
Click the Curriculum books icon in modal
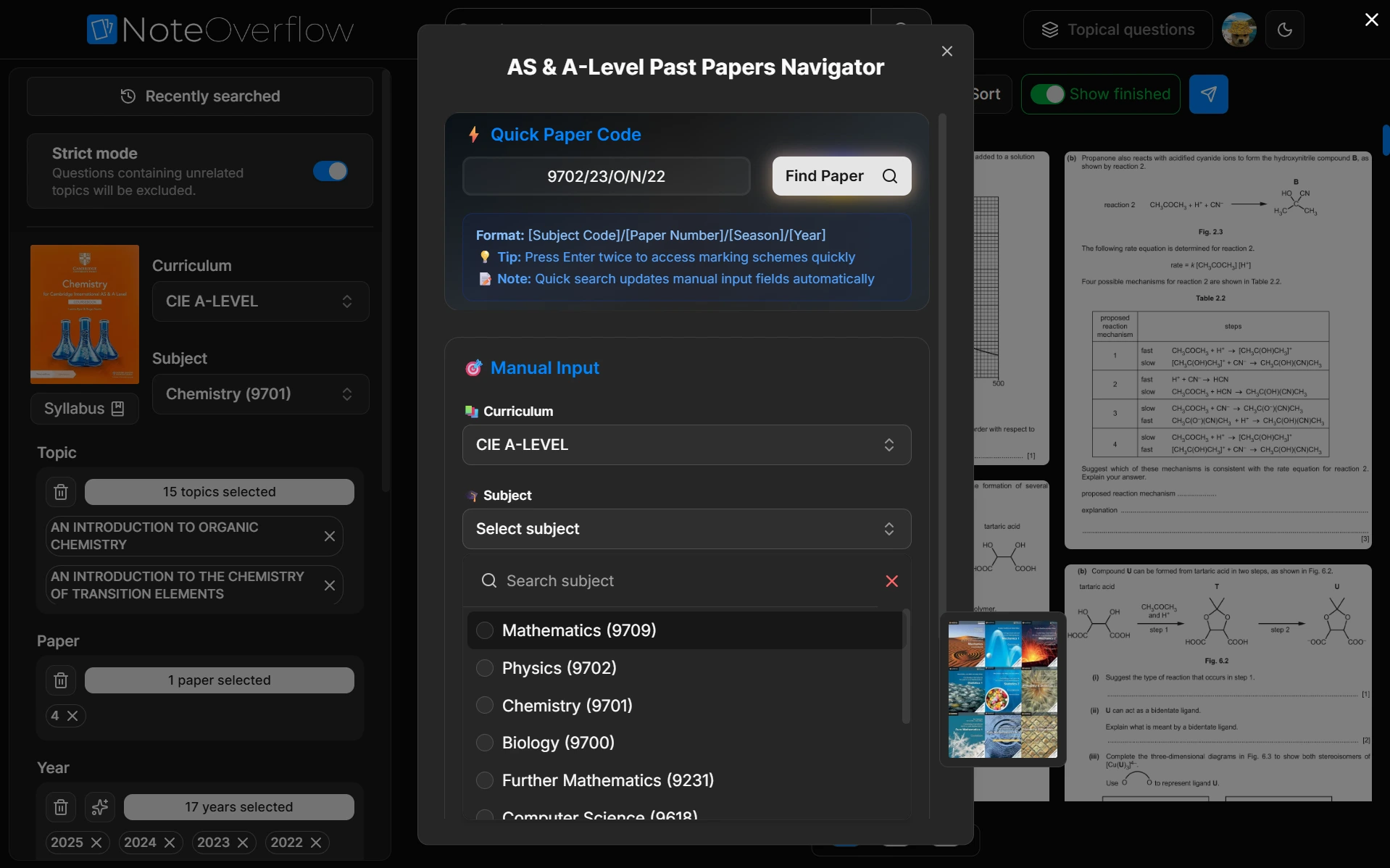coord(472,412)
